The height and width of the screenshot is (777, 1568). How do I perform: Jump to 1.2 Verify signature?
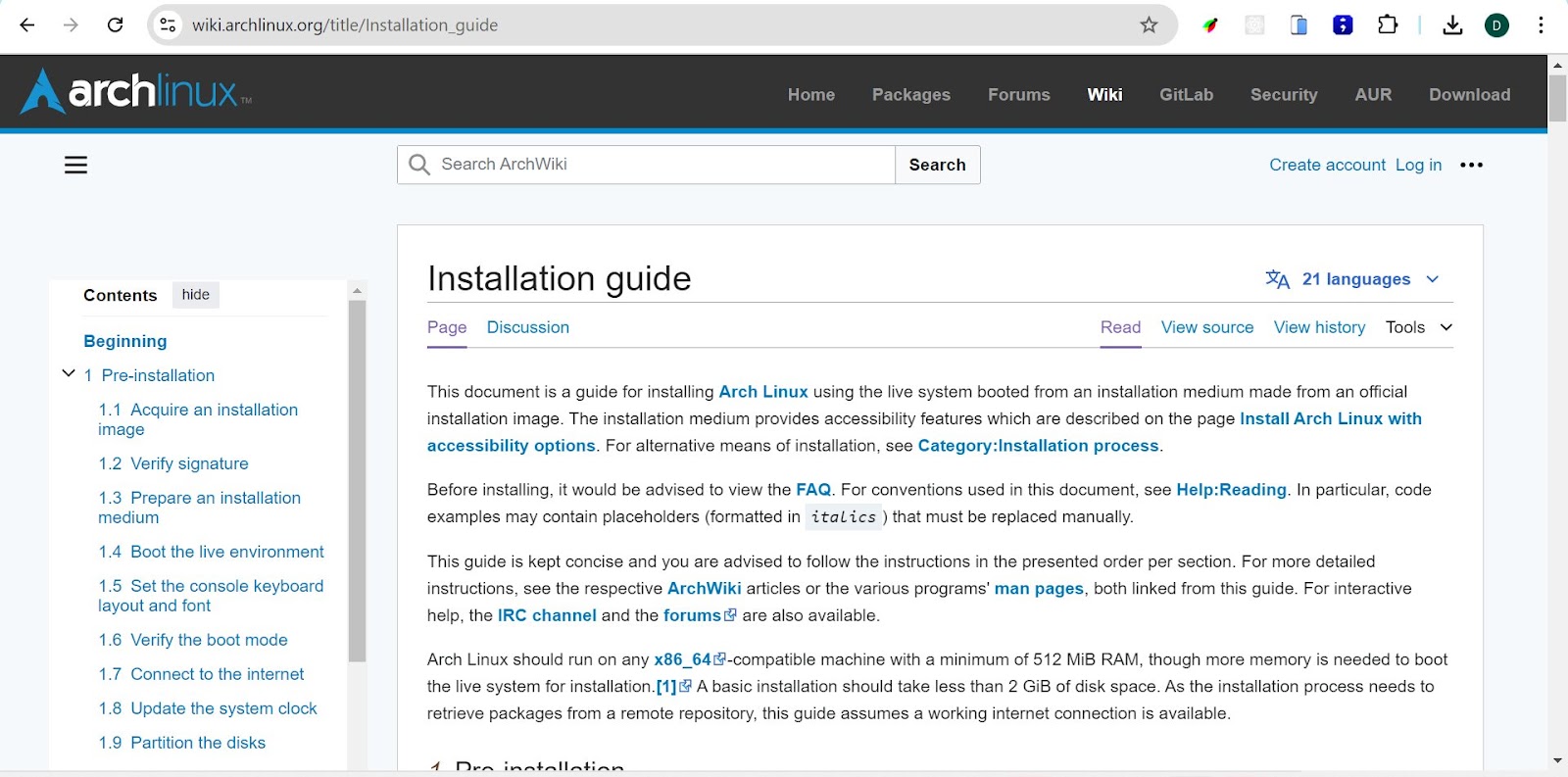point(173,463)
